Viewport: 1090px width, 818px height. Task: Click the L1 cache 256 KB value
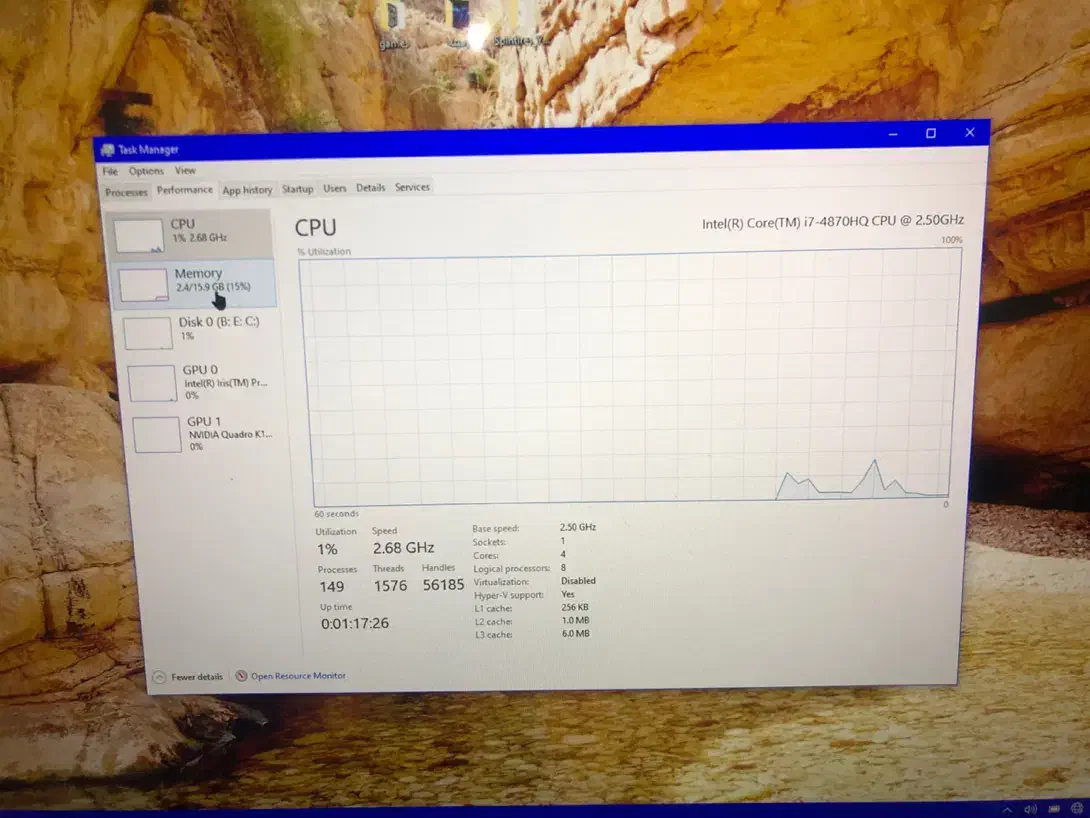574,607
